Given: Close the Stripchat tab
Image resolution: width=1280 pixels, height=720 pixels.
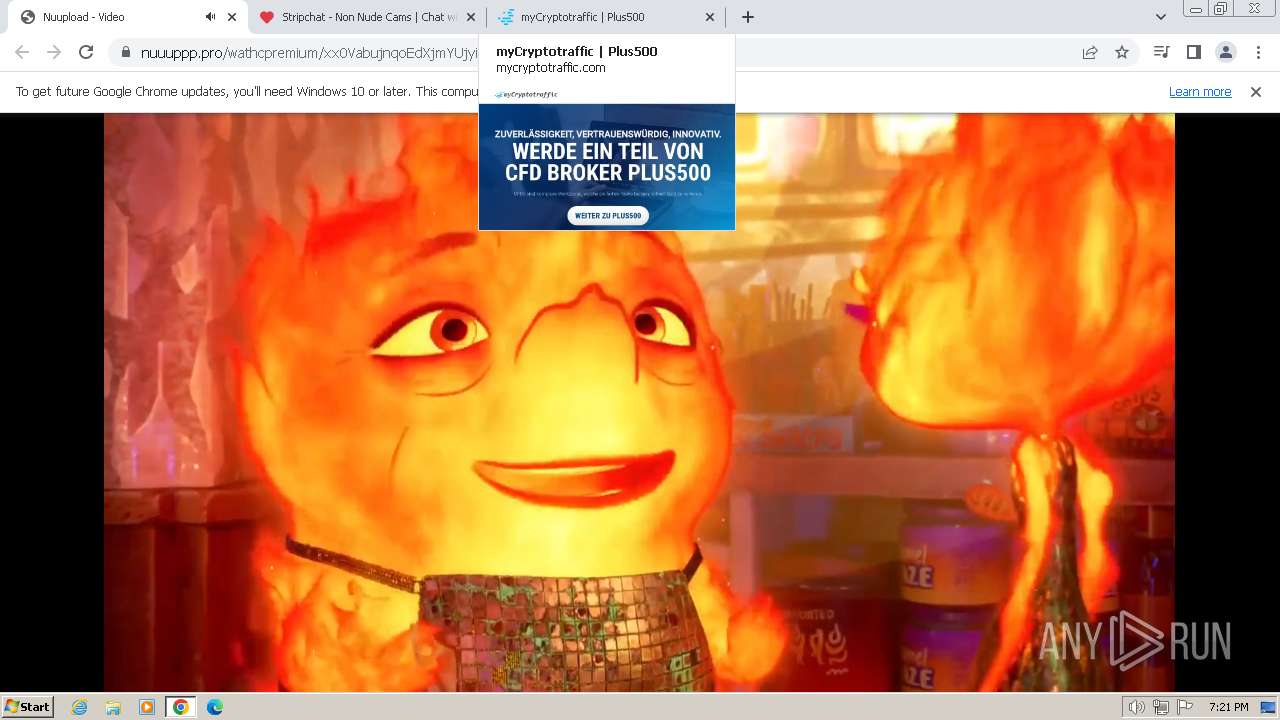Looking at the screenshot, I should [471, 17].
